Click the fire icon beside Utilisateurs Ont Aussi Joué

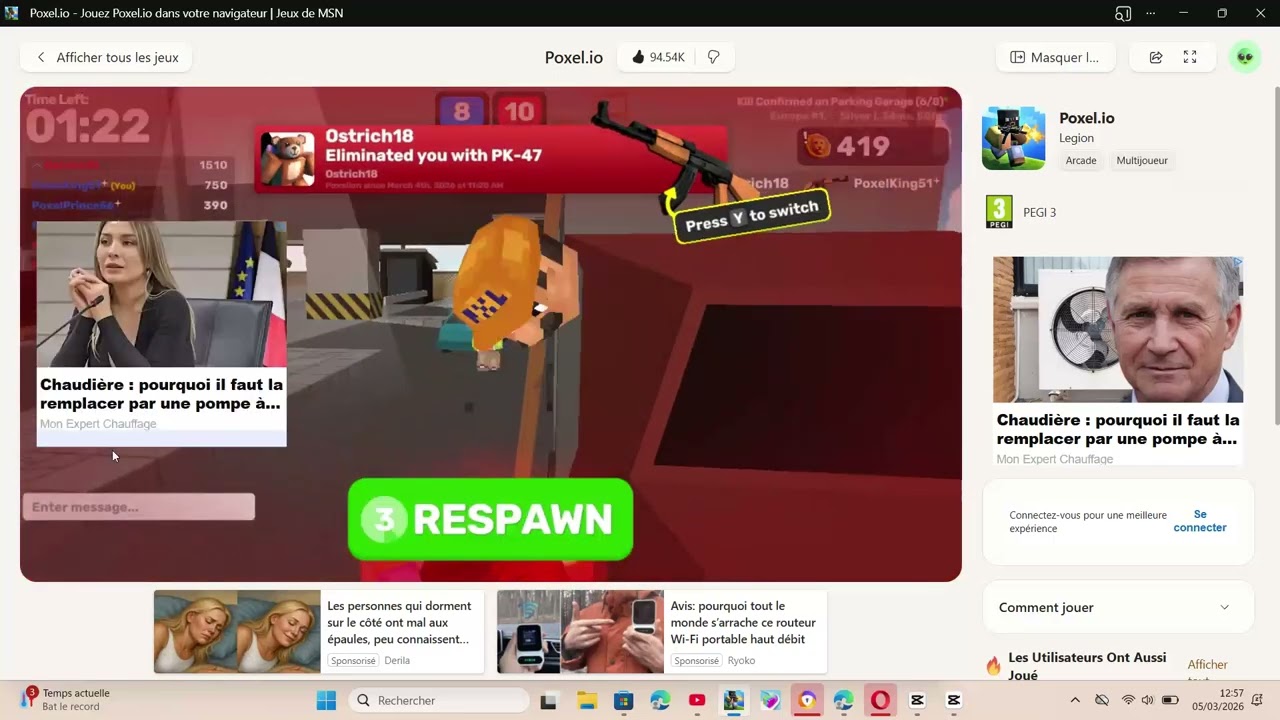click(993, 666)
